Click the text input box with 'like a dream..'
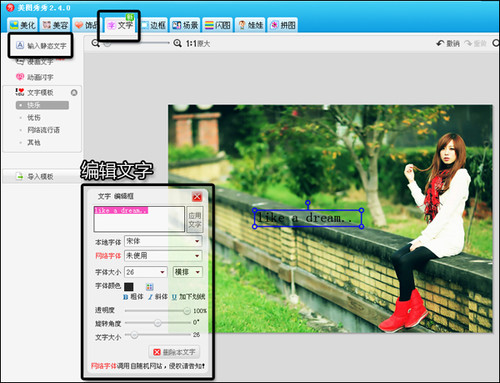Image resolution: width=500 pixels, height=383 pixels. pos(139,219)
